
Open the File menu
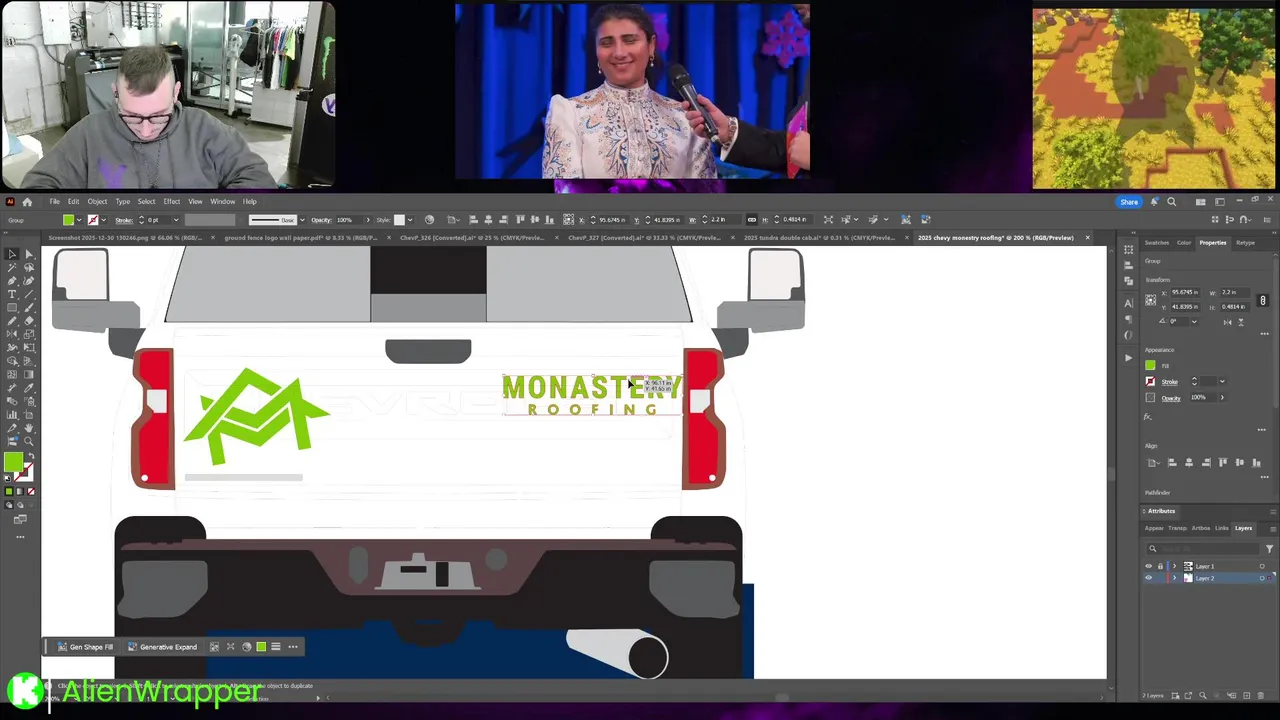[x=55, y=202]
